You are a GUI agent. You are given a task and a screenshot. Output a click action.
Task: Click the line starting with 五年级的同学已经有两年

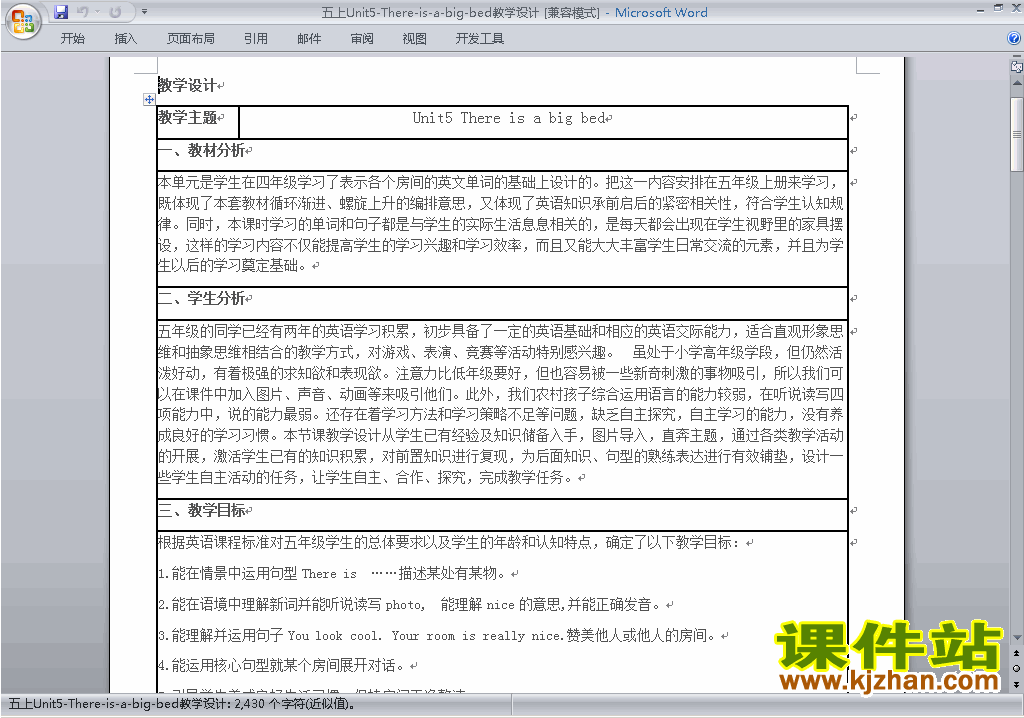[x=501, y=331]
